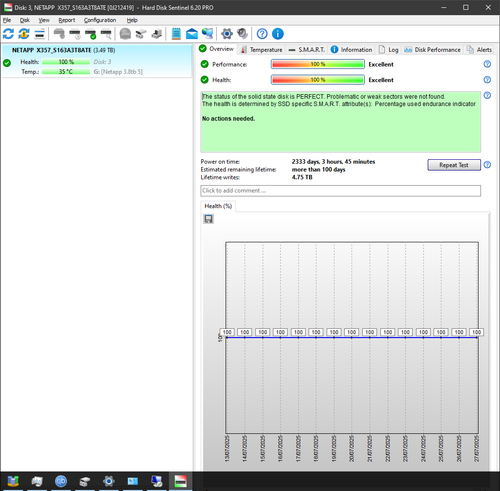500x491 pixels.
Task: Click the help icon next to Performance
Action: 487,64
